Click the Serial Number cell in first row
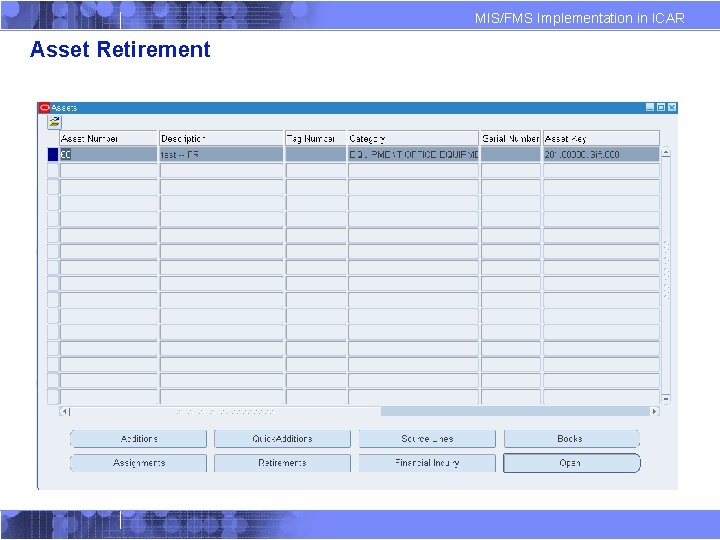The width and height of the screenshot is (720, 540). coord(511,155)
